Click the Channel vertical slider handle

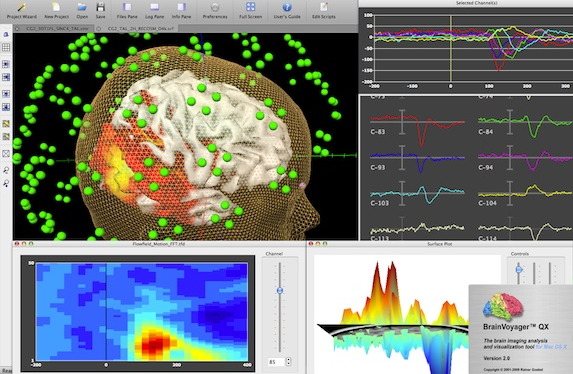tap(280, 291)
